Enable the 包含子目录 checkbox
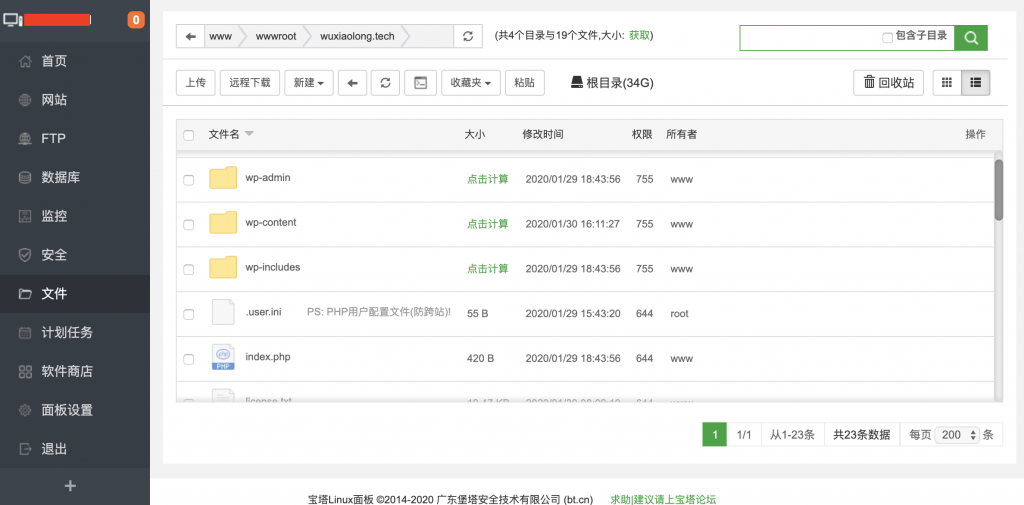This screenshot has width=1024, height=505. pyautogui.click(x=887, y=37)
